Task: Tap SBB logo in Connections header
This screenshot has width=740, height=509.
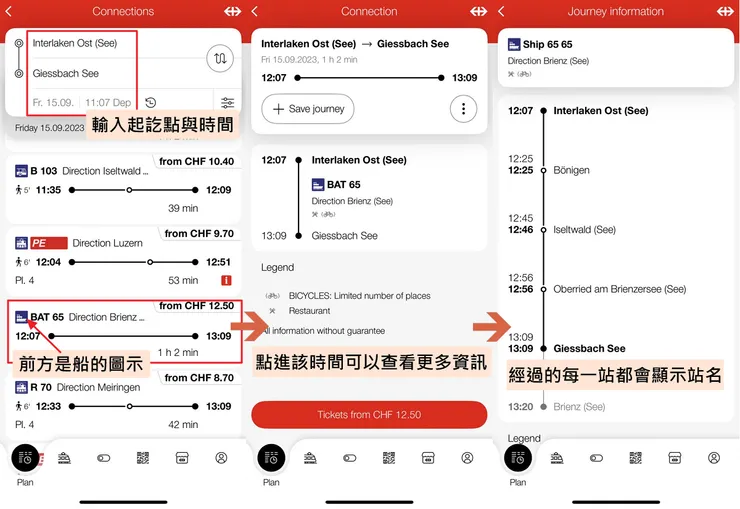Action: (233, 11)
